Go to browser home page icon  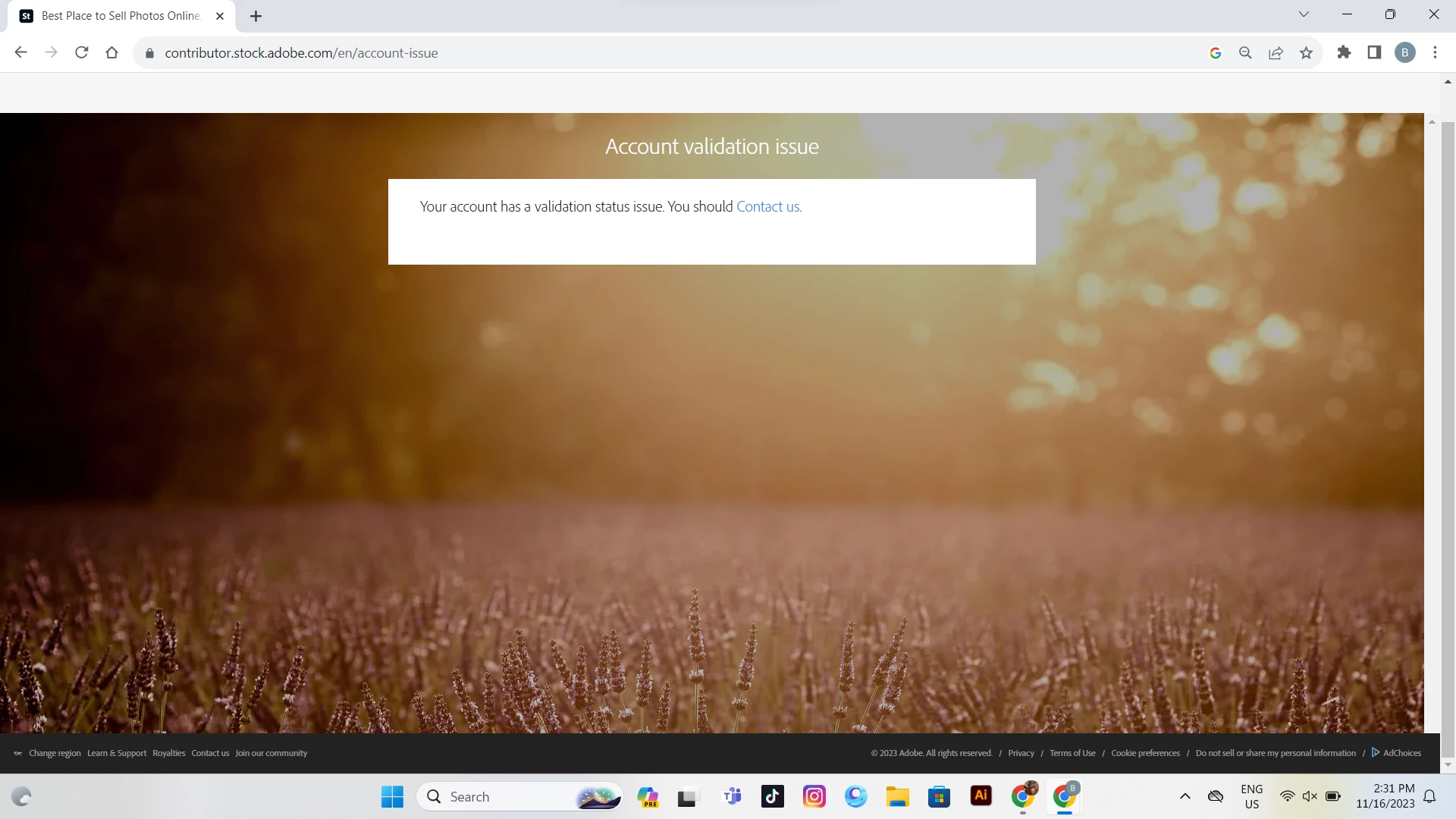[x=112, y=52]
